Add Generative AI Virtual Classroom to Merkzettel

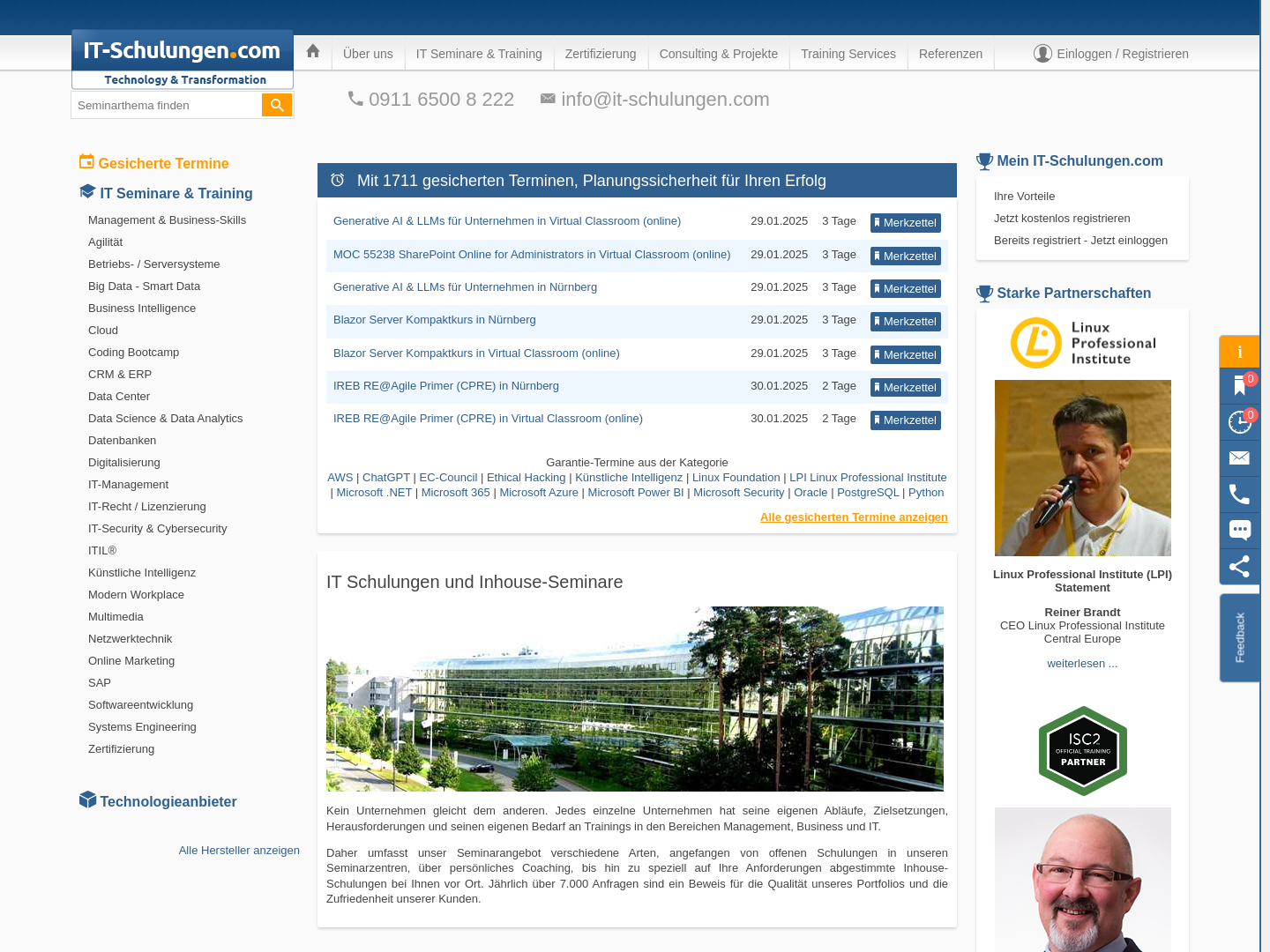(x=906, y=223)
